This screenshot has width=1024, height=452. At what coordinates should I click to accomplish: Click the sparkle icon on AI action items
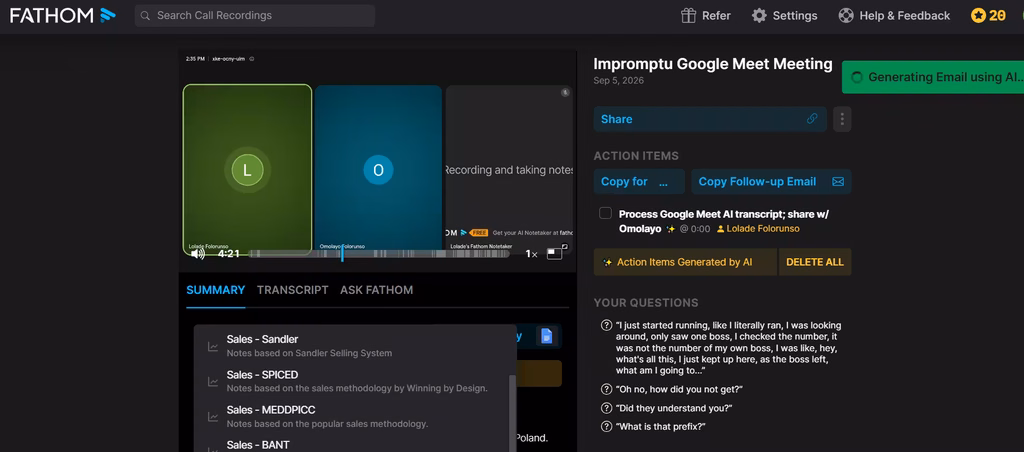[x=607, y=263]
